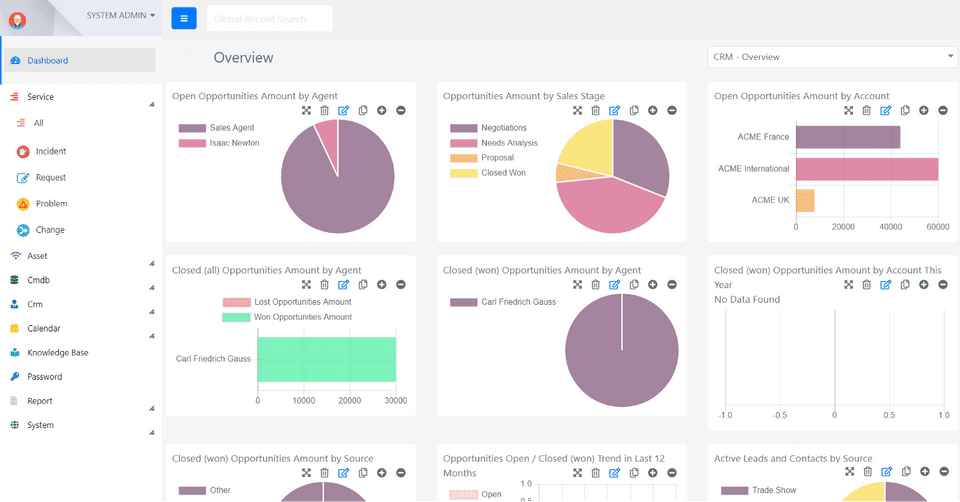Open the CRM - Overview dashboard dropdown
The image size is (960, 502).
833,57
